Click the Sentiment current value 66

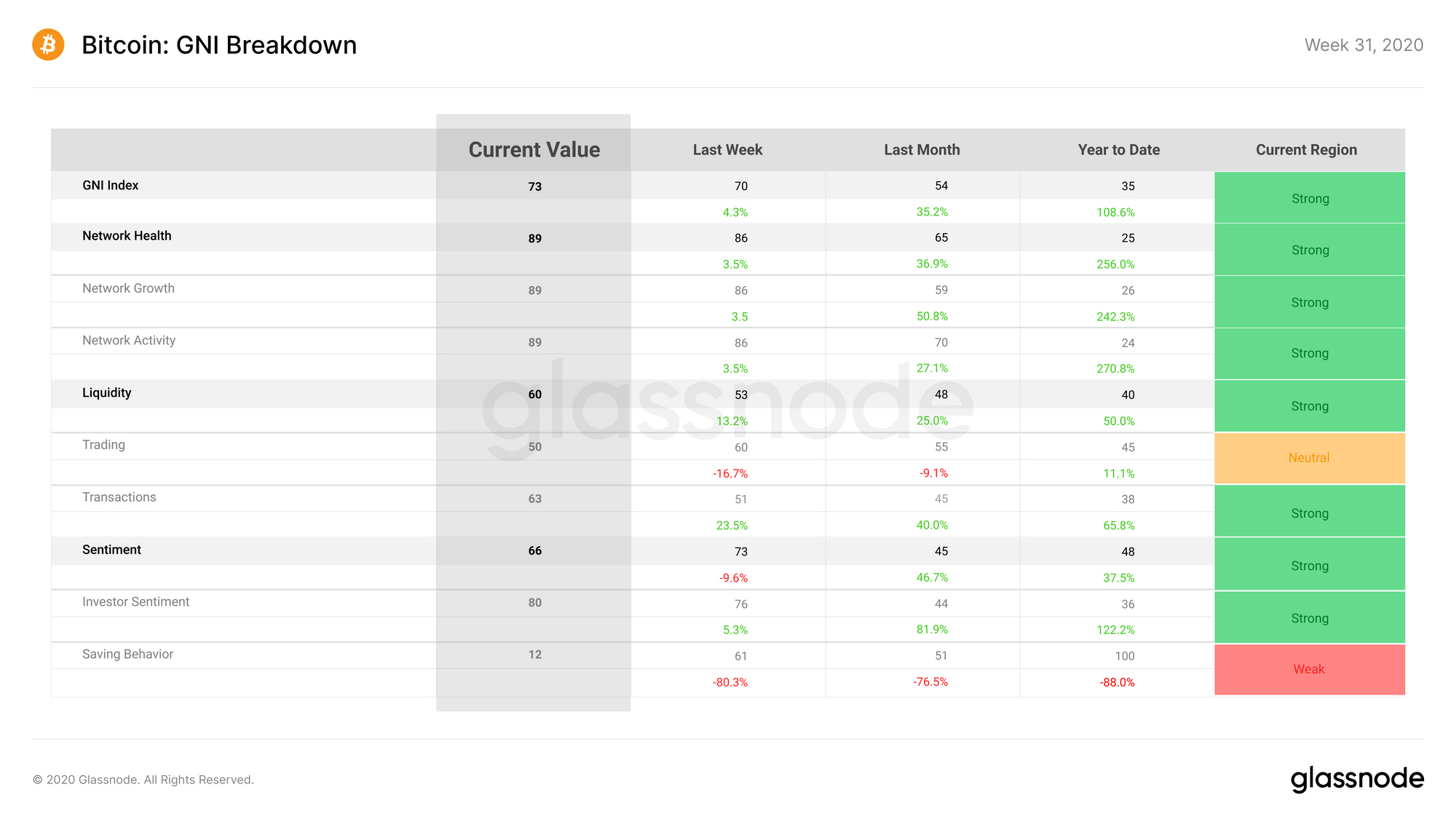coord(535,550)
